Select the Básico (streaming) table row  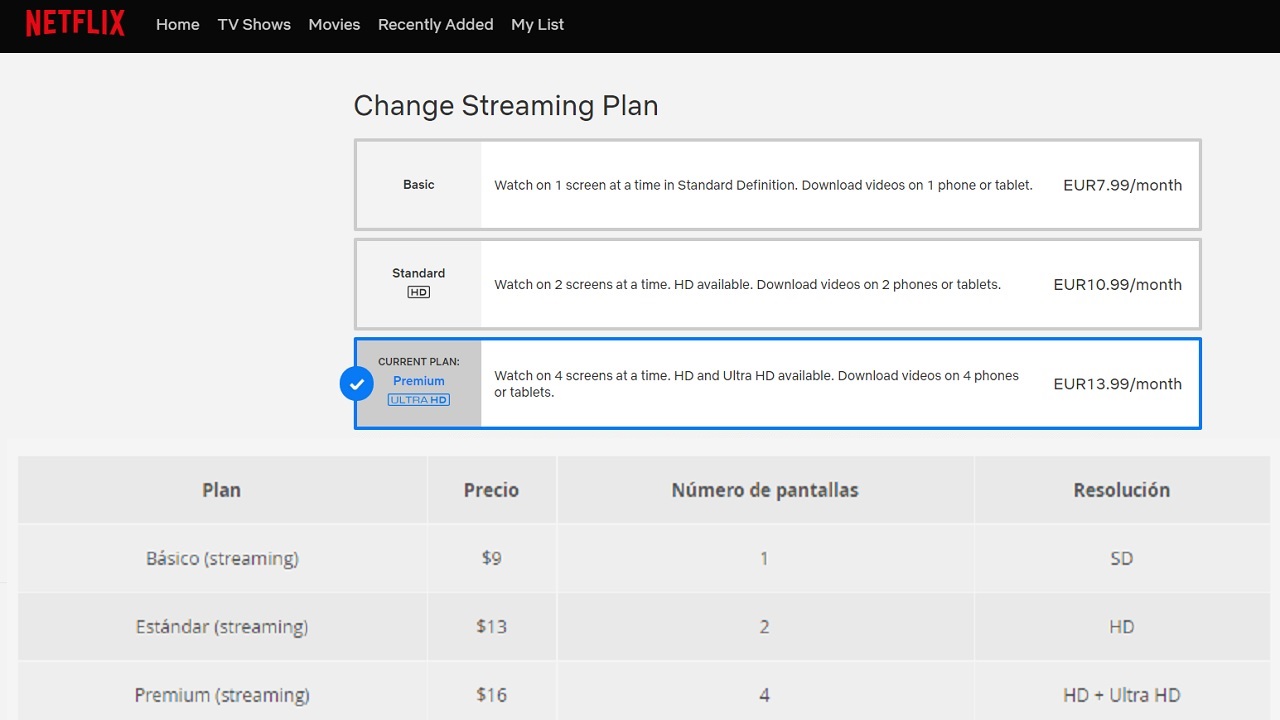pyautogui.click(x=222, y=558)
